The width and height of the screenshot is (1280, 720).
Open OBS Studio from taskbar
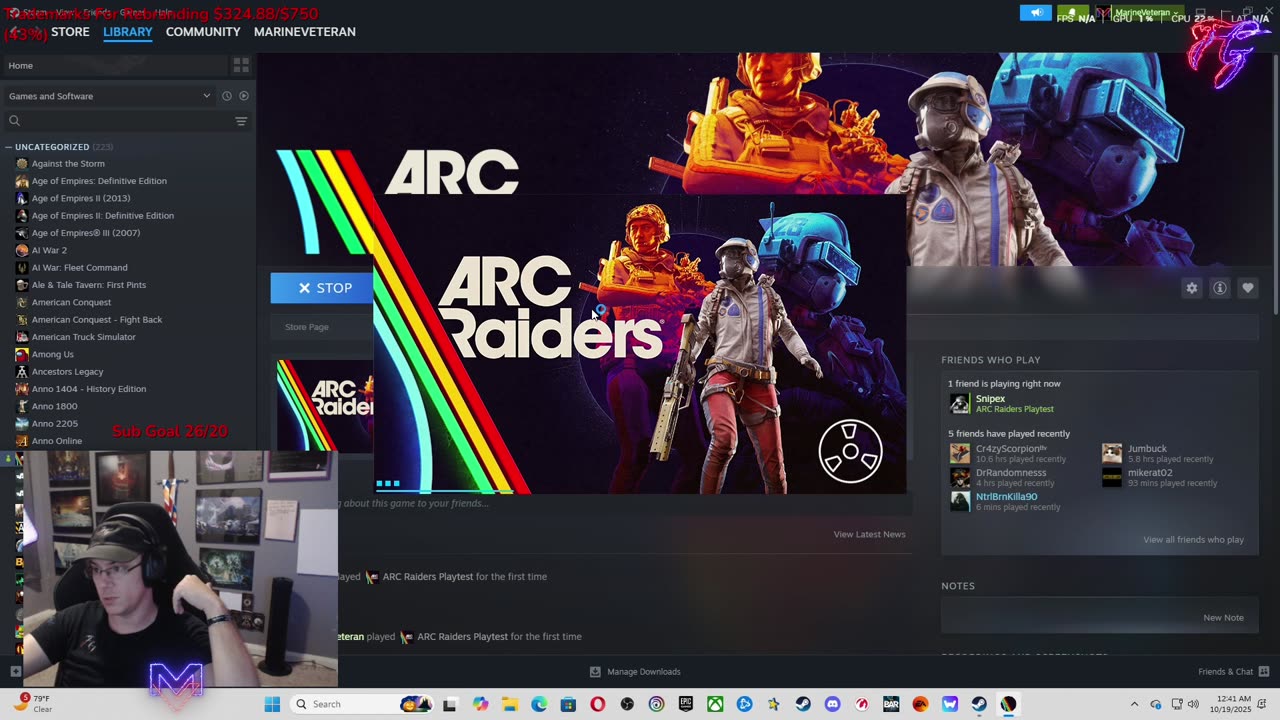(x=627, y=704)
